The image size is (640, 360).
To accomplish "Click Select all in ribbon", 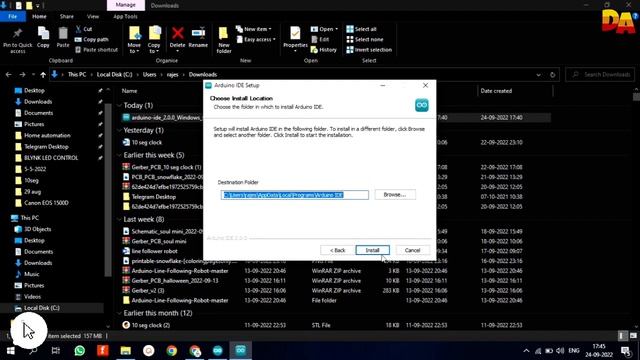I will [362, 29].
